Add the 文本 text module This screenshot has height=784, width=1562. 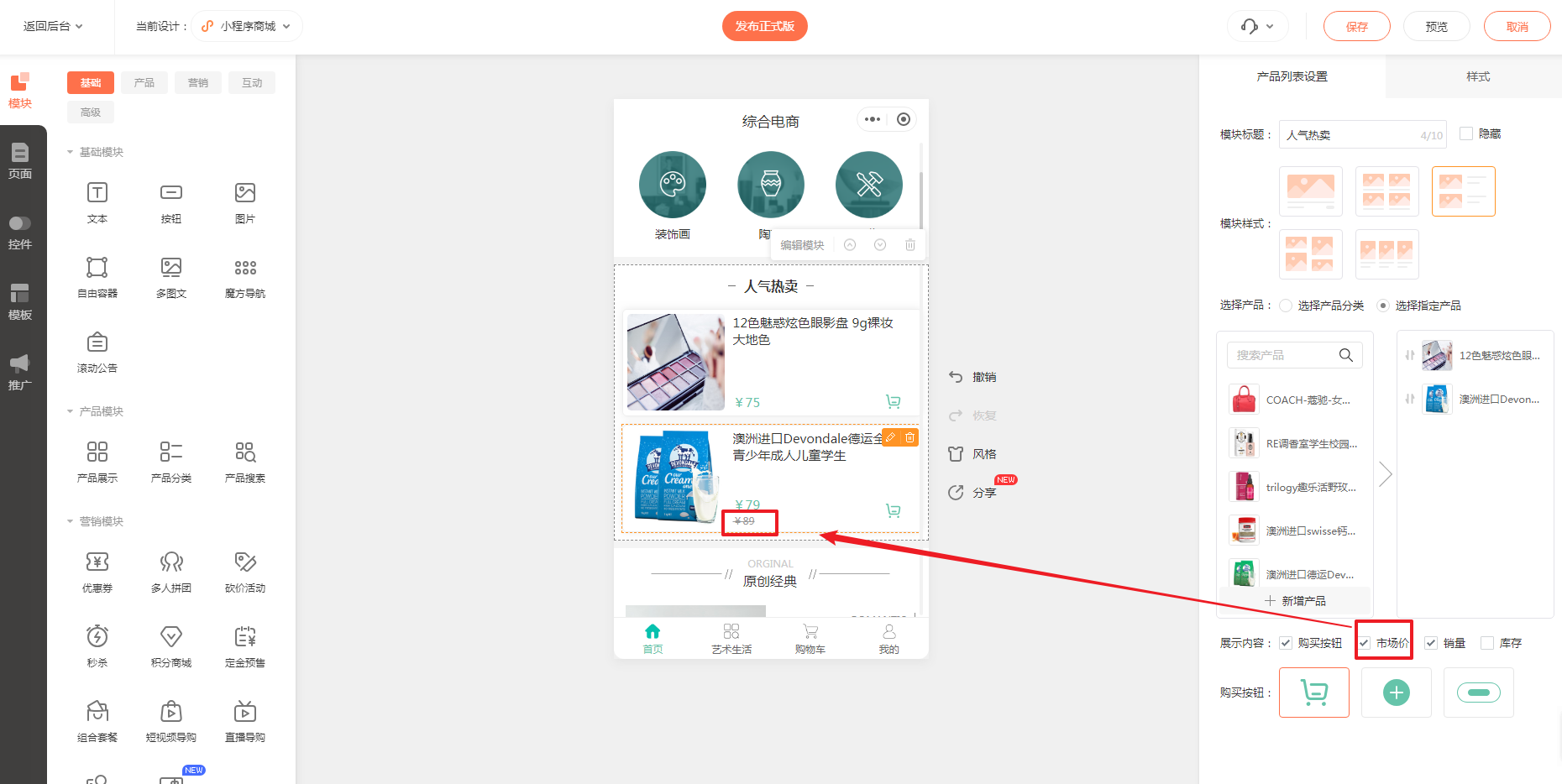point(97,202)
